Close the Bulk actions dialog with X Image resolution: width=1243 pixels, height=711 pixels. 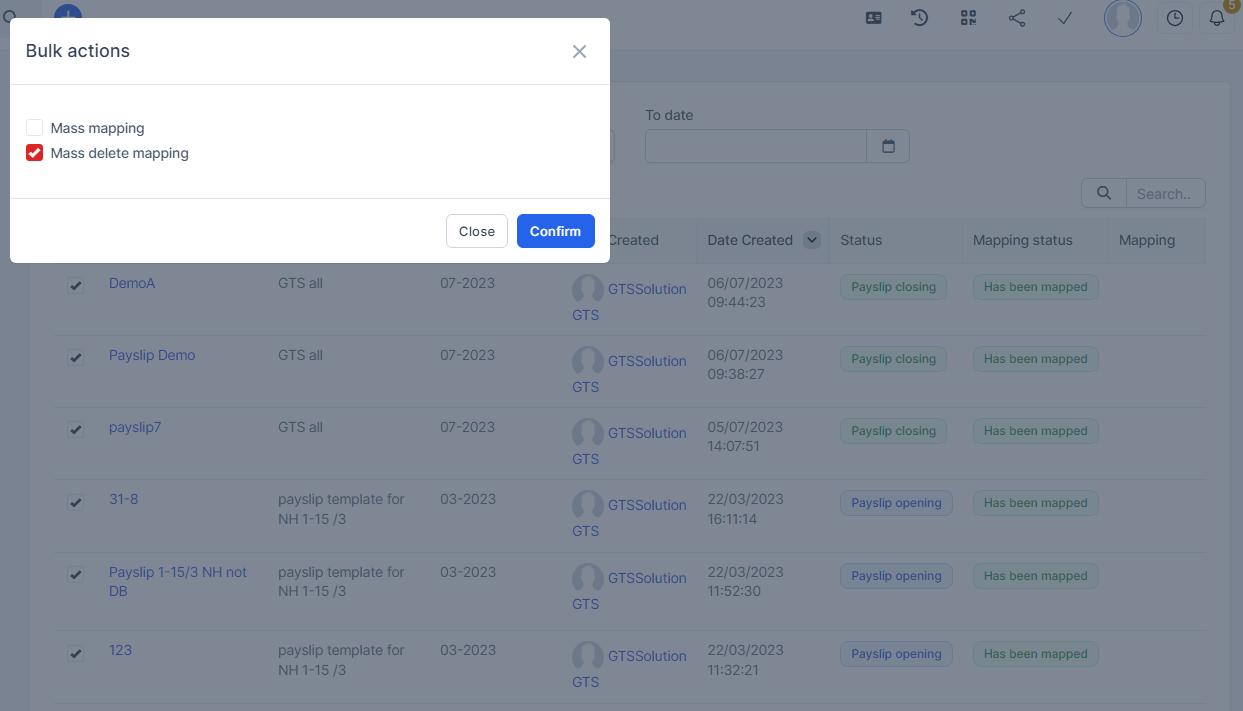(x=579, y=52)
